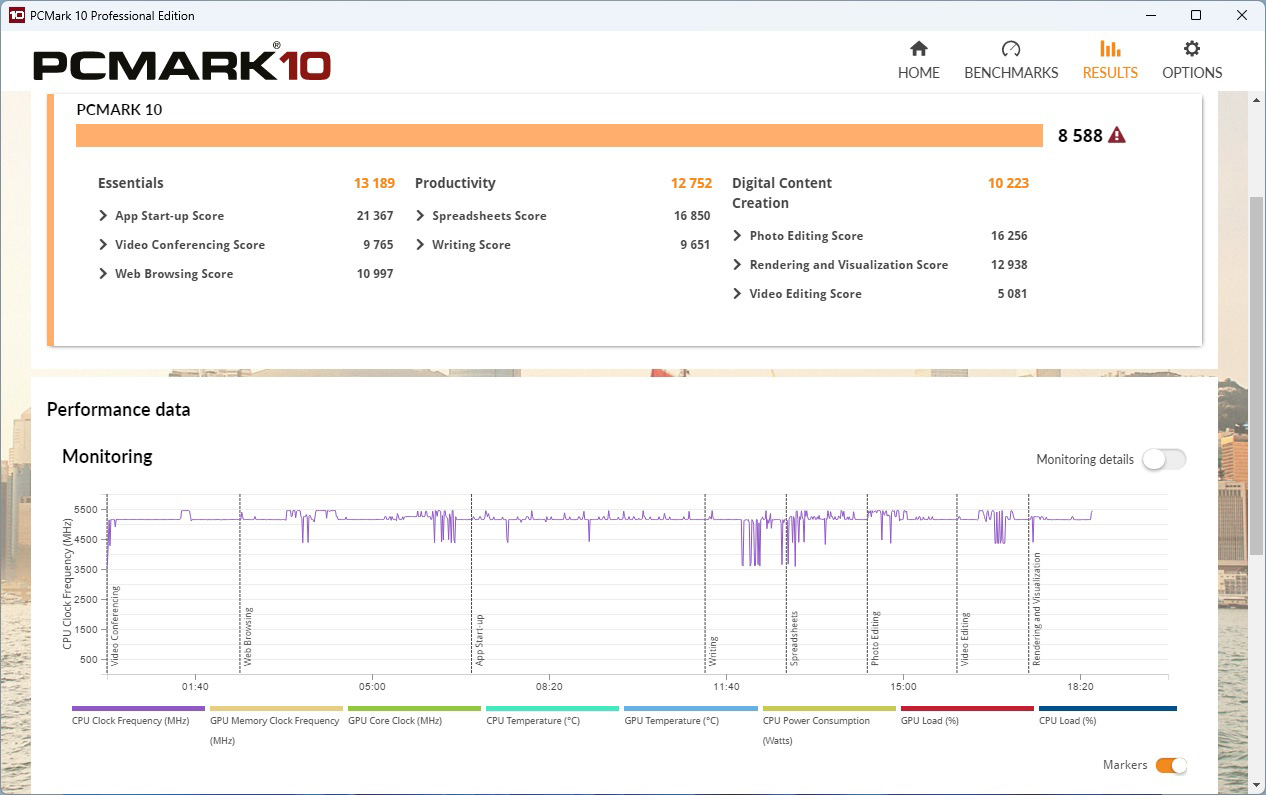This screenshot has width=1266, height=795.
Task: Click the Video Conferencing chart marker
Action: click(x=115, y=626)
